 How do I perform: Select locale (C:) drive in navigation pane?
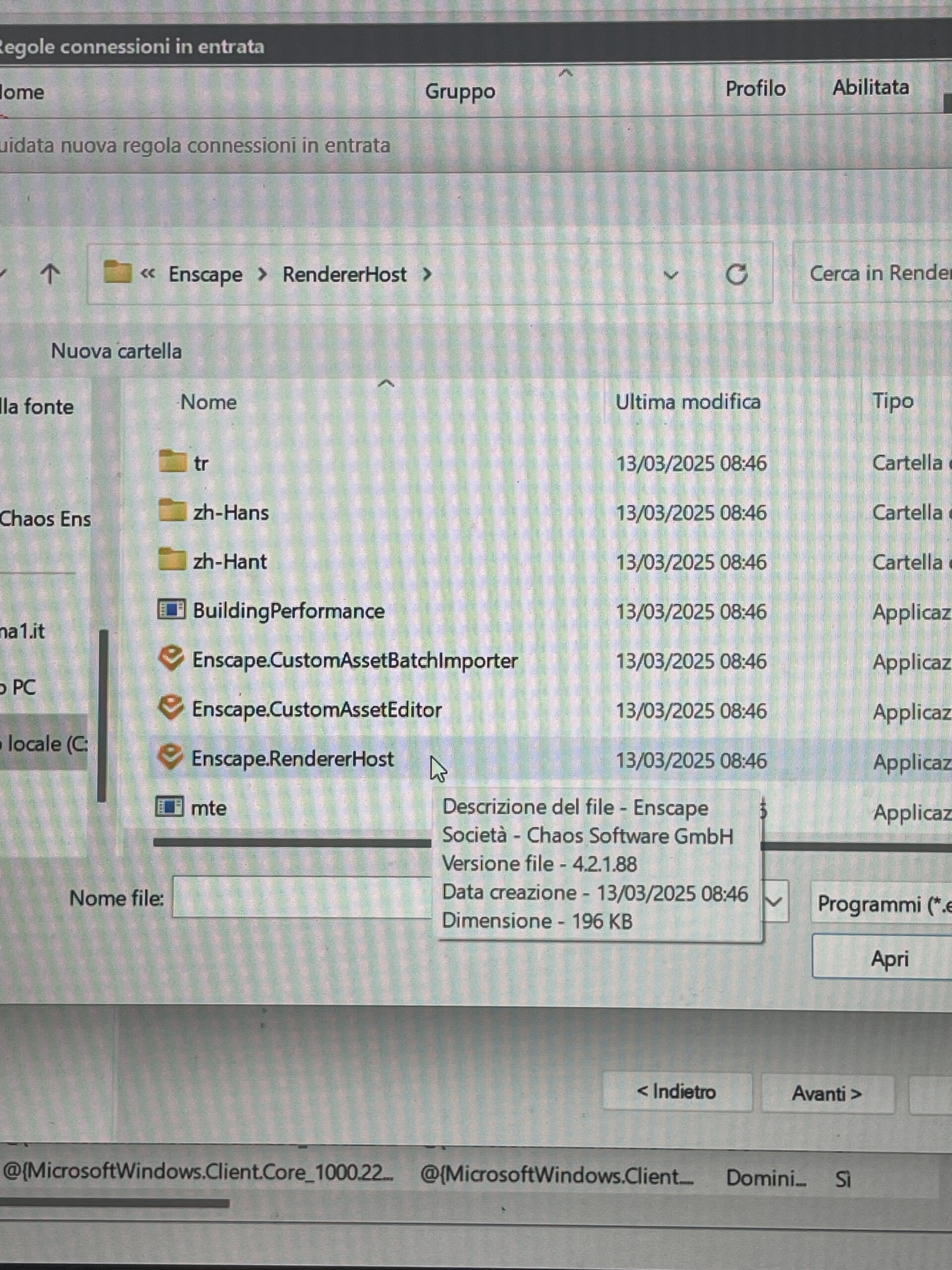44,744
